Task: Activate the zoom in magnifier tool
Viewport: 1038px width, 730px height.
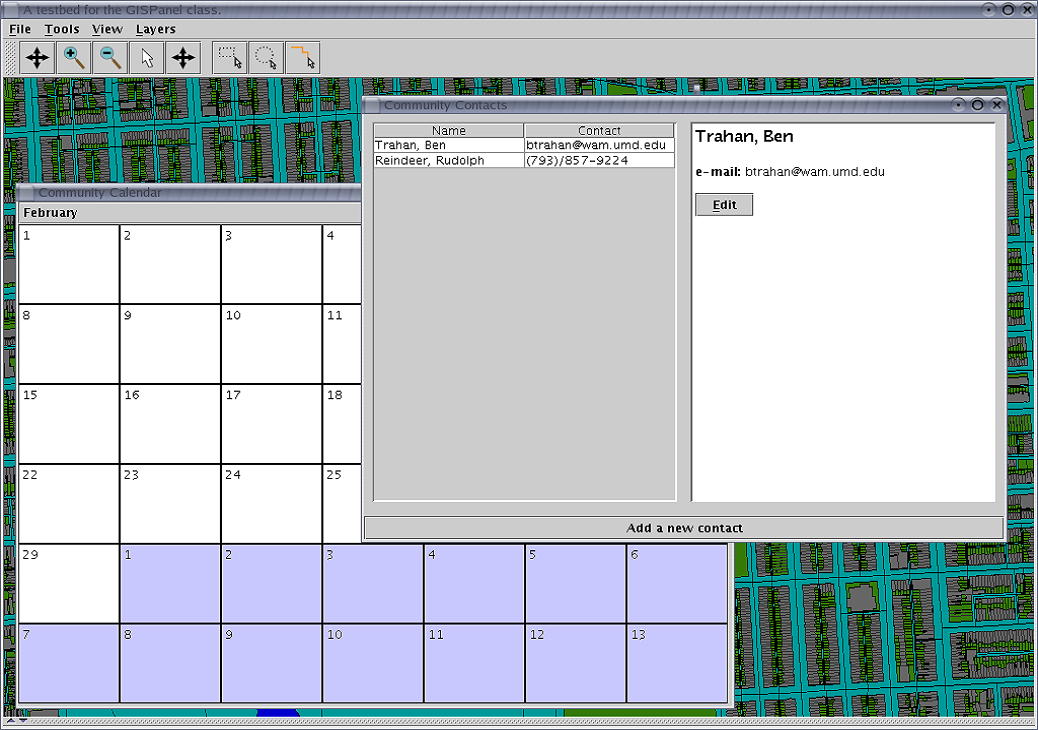Action: 74,58
